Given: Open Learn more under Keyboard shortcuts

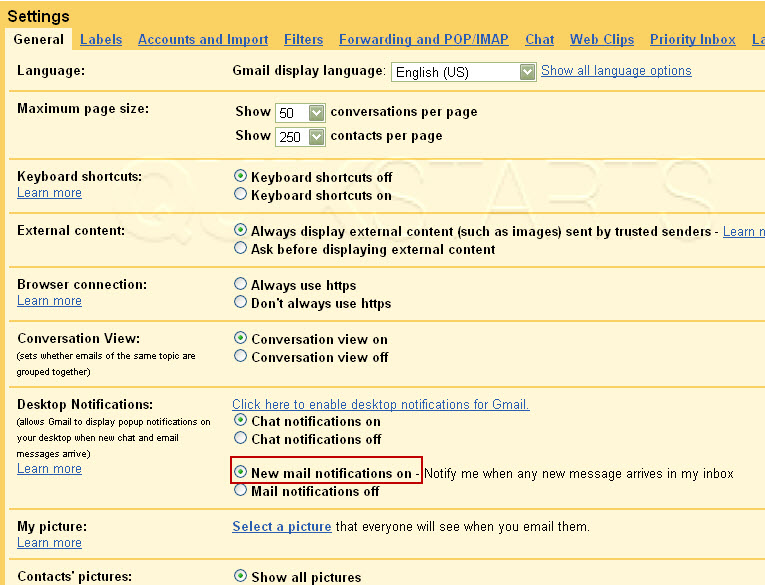Looking at the screenshot, I should (49, 193).
